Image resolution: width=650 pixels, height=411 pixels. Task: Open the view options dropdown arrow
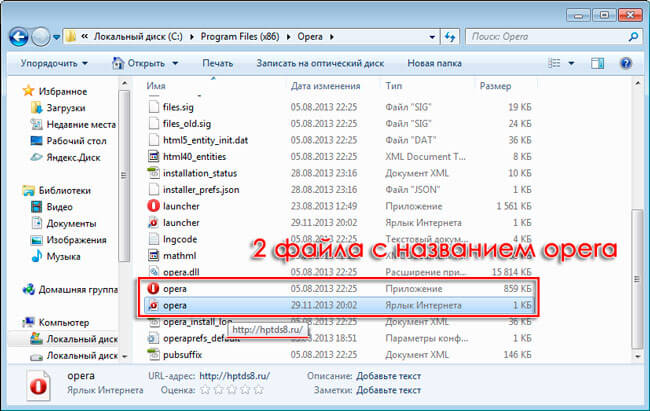(x=571, y=63)
